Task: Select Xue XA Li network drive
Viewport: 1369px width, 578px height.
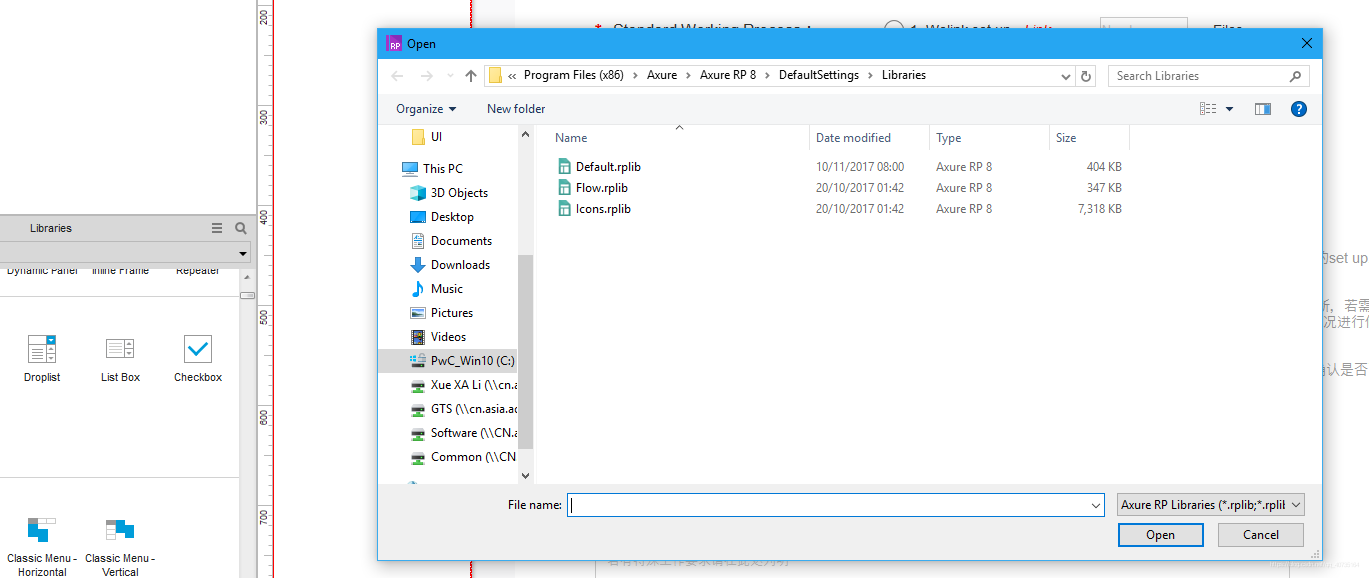Action: click(463, 385)
